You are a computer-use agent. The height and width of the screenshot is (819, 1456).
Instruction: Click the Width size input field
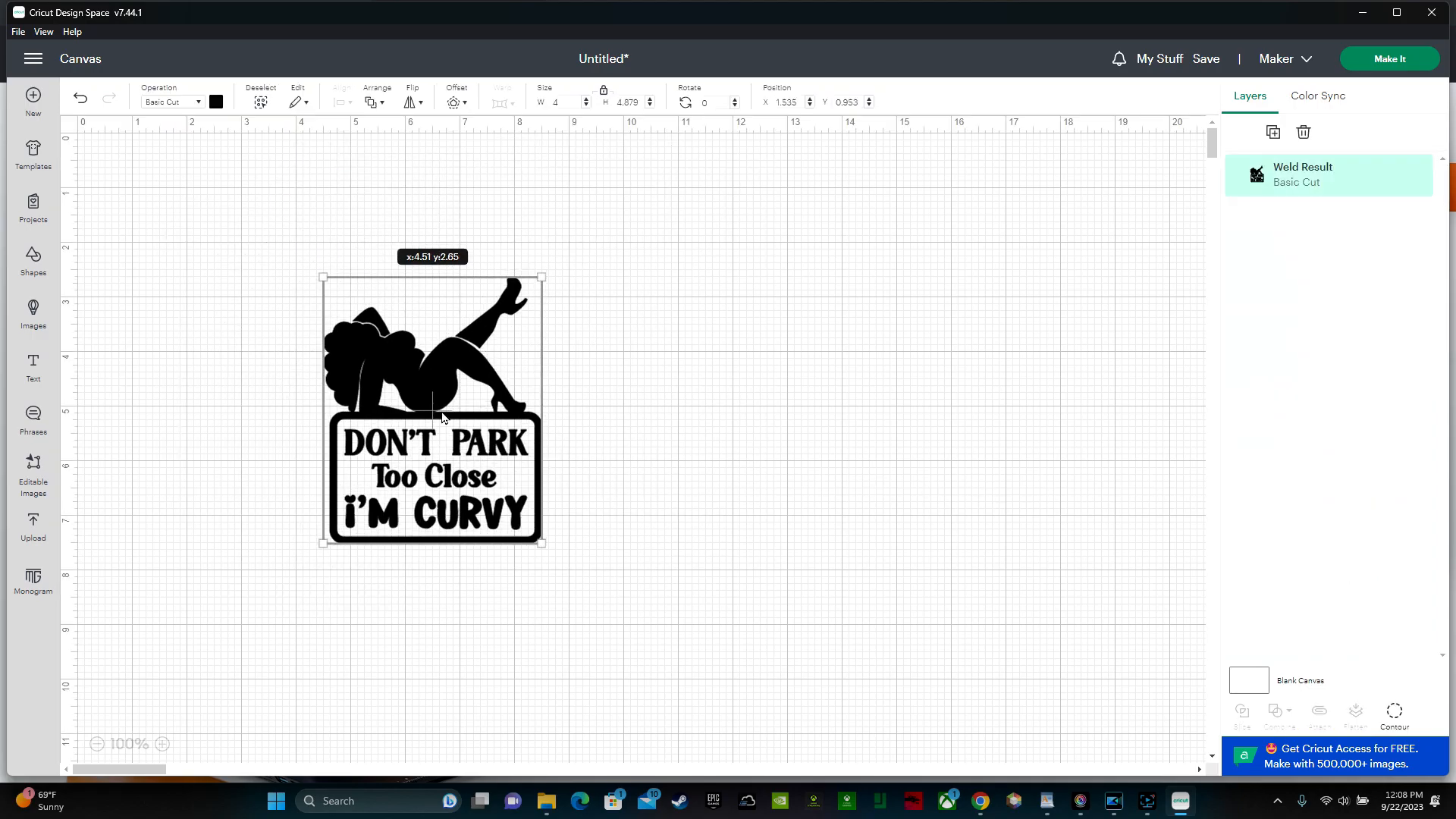[565, 102]
